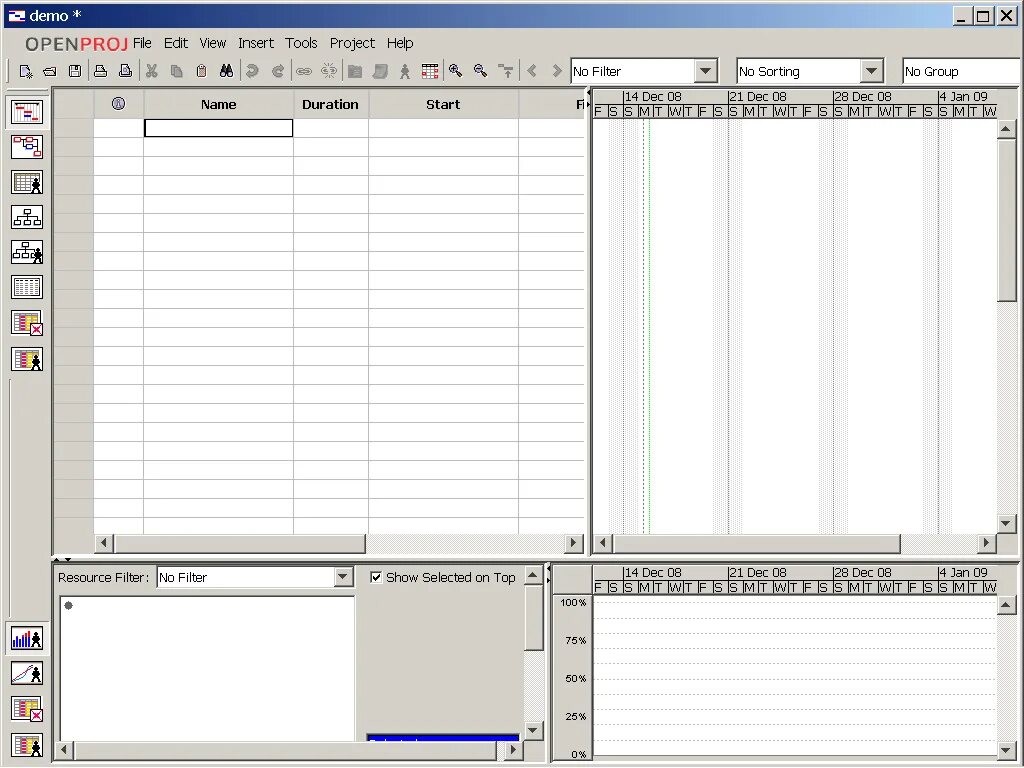The width and height of the screenshot is (1024, 768).
Task: Click the right chevron navigation arrow
Action: pyautogui.click(x=557, y=71)
